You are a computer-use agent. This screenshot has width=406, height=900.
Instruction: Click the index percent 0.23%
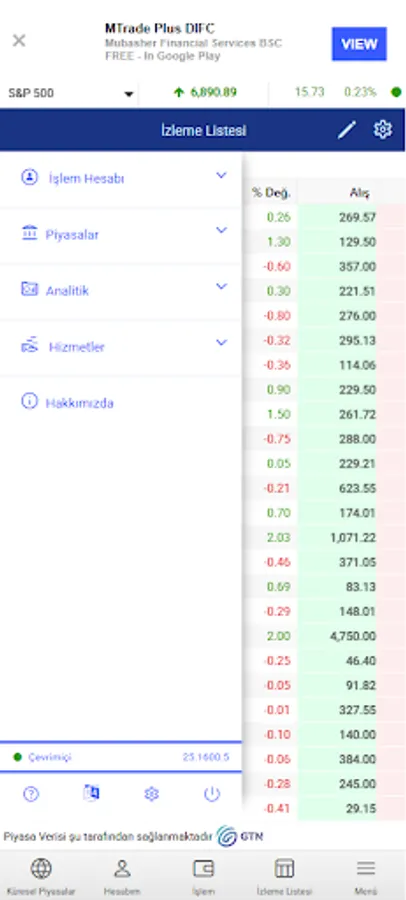pyautogui.click(x=360, y=92)
